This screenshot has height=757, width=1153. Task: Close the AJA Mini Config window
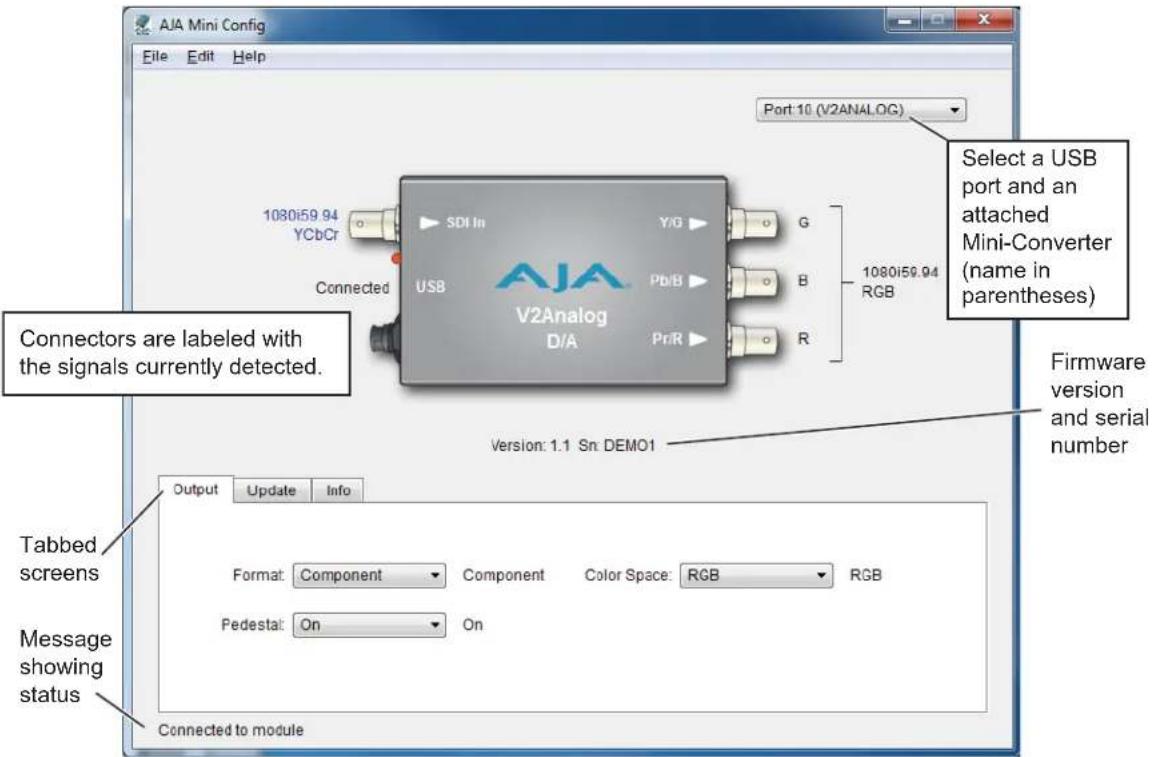click(x=984, y=21)
